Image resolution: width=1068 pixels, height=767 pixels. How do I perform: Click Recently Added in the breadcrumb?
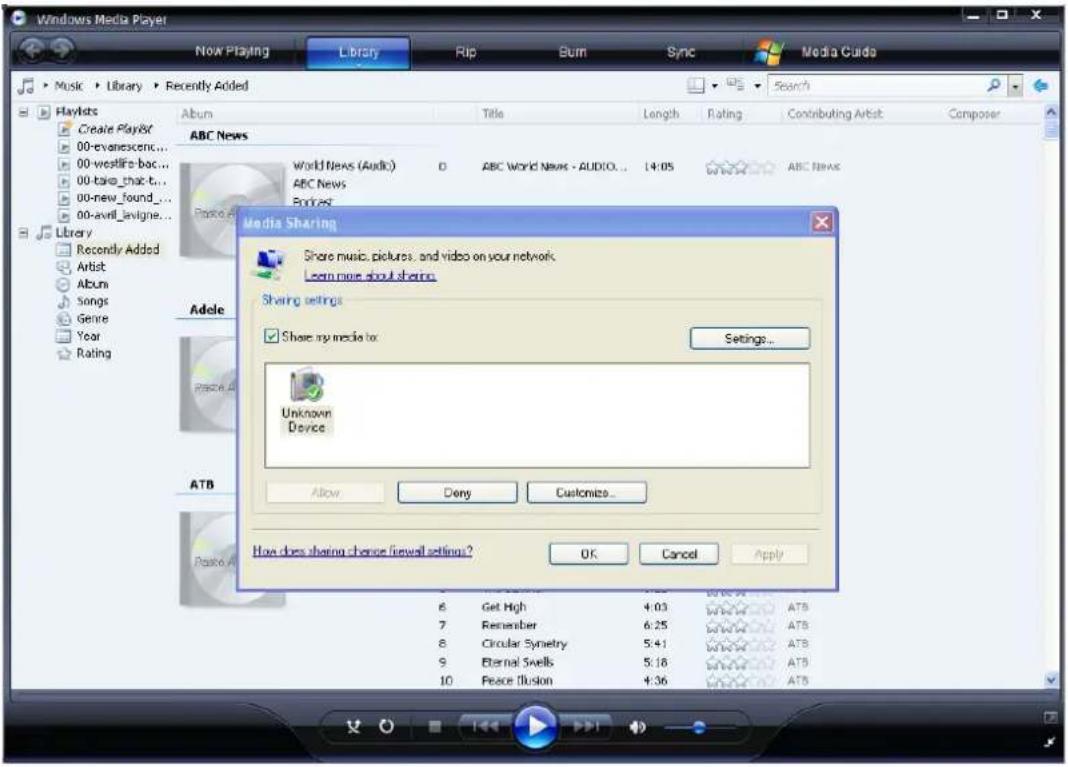(x=207, y=86)
